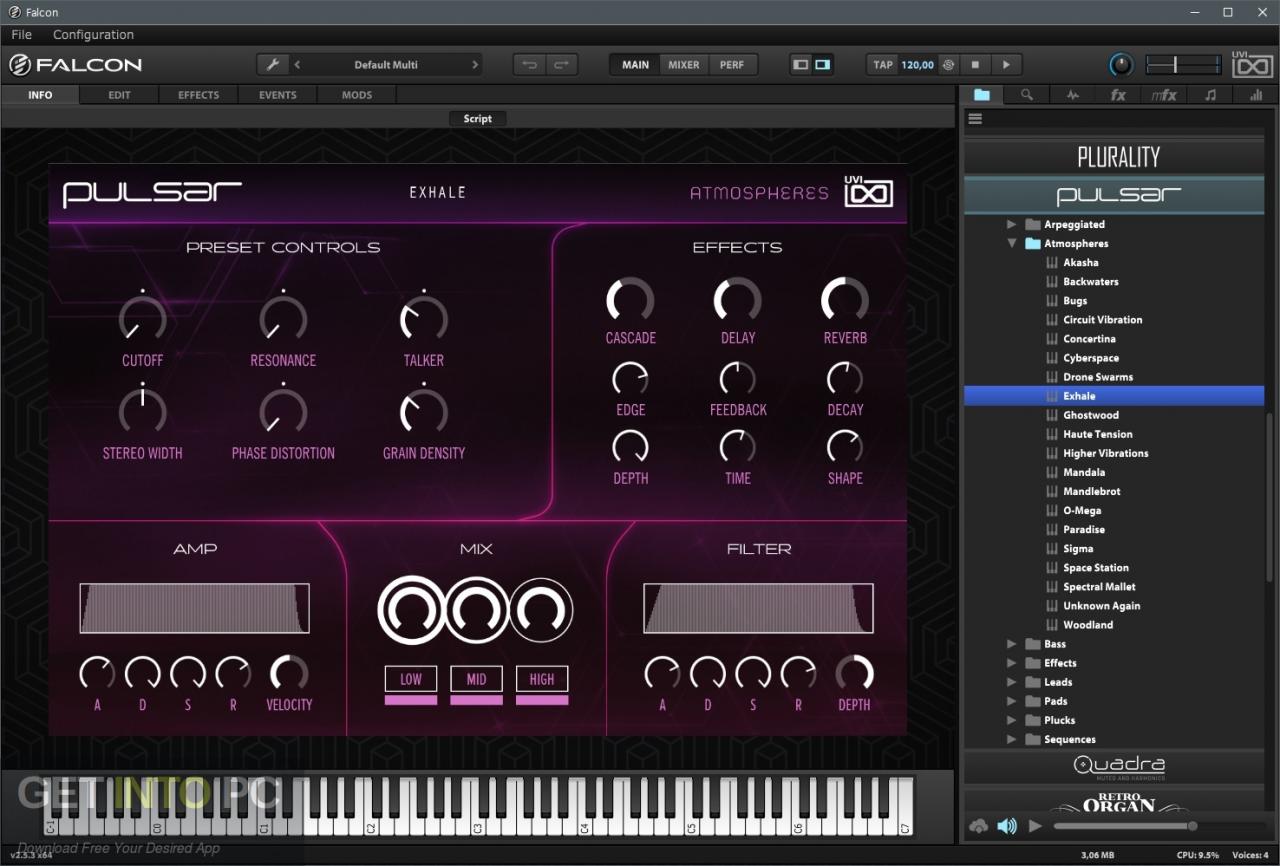Go to previous multi preset arrow

tap(297, 64)
